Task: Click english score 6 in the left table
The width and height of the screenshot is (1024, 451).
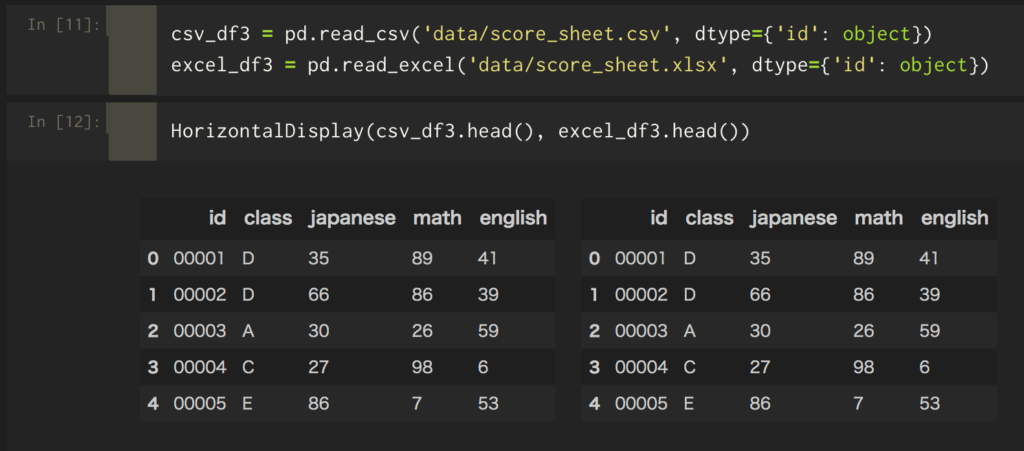Action: click(483, 367)
